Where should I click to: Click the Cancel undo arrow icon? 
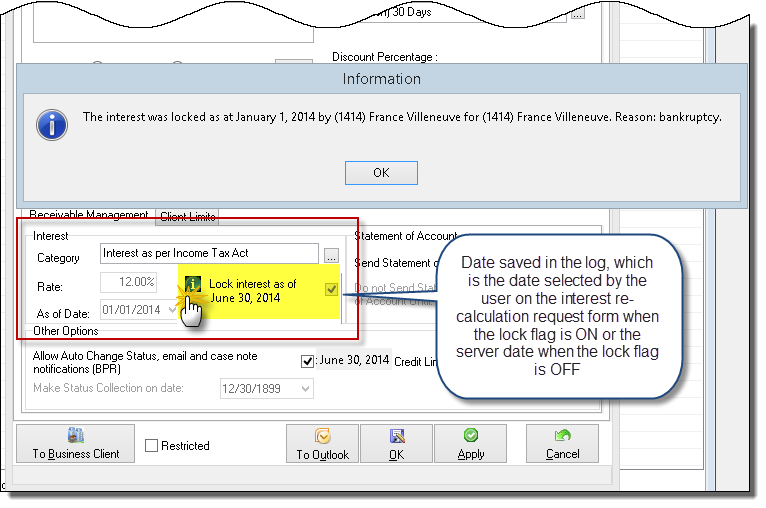pyautogui.click(x=562, y=435)
